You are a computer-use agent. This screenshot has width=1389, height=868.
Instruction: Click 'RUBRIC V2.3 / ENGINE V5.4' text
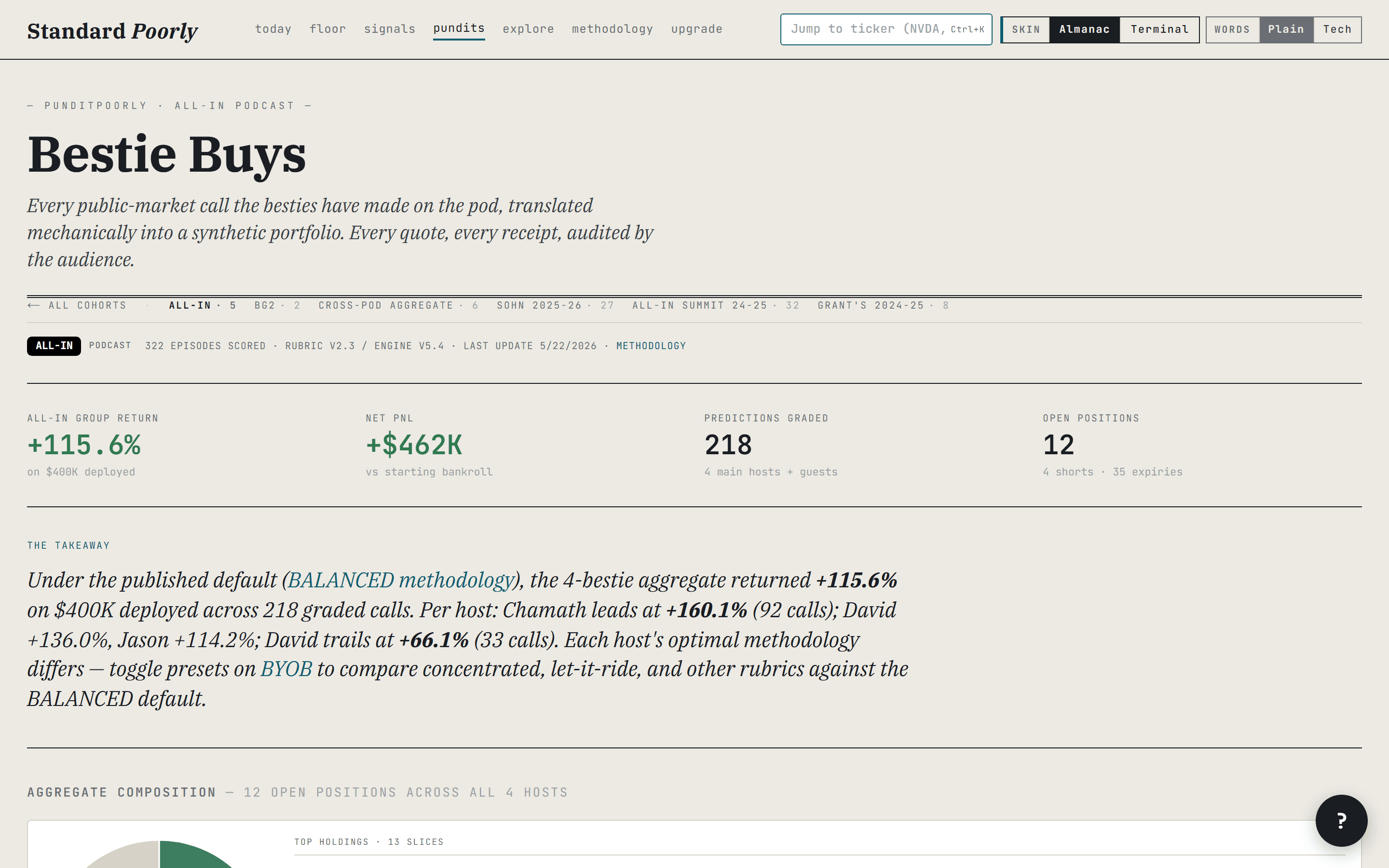click(x=365, y=346)
